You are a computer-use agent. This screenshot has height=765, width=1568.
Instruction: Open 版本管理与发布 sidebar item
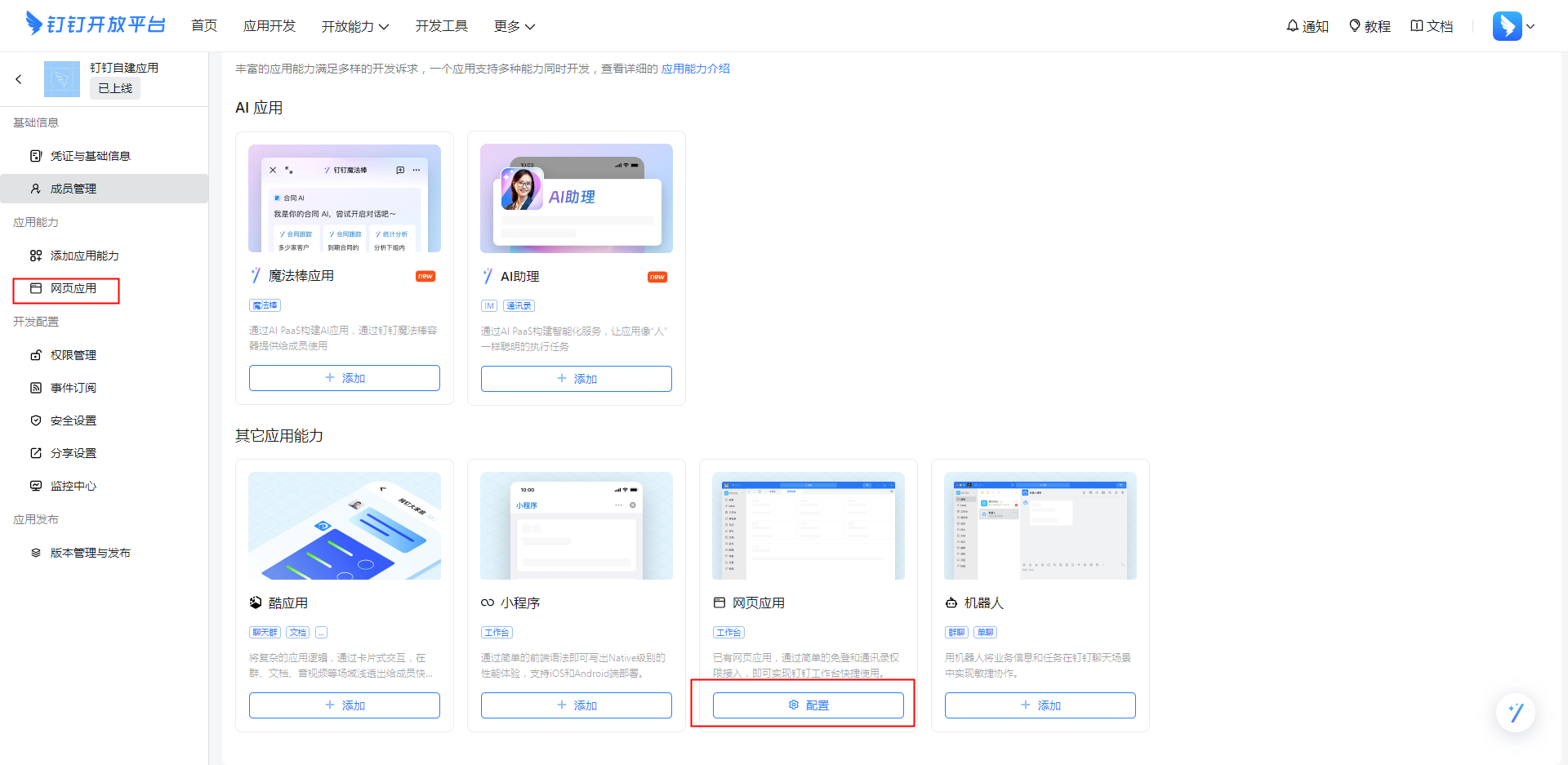[105, 553]
